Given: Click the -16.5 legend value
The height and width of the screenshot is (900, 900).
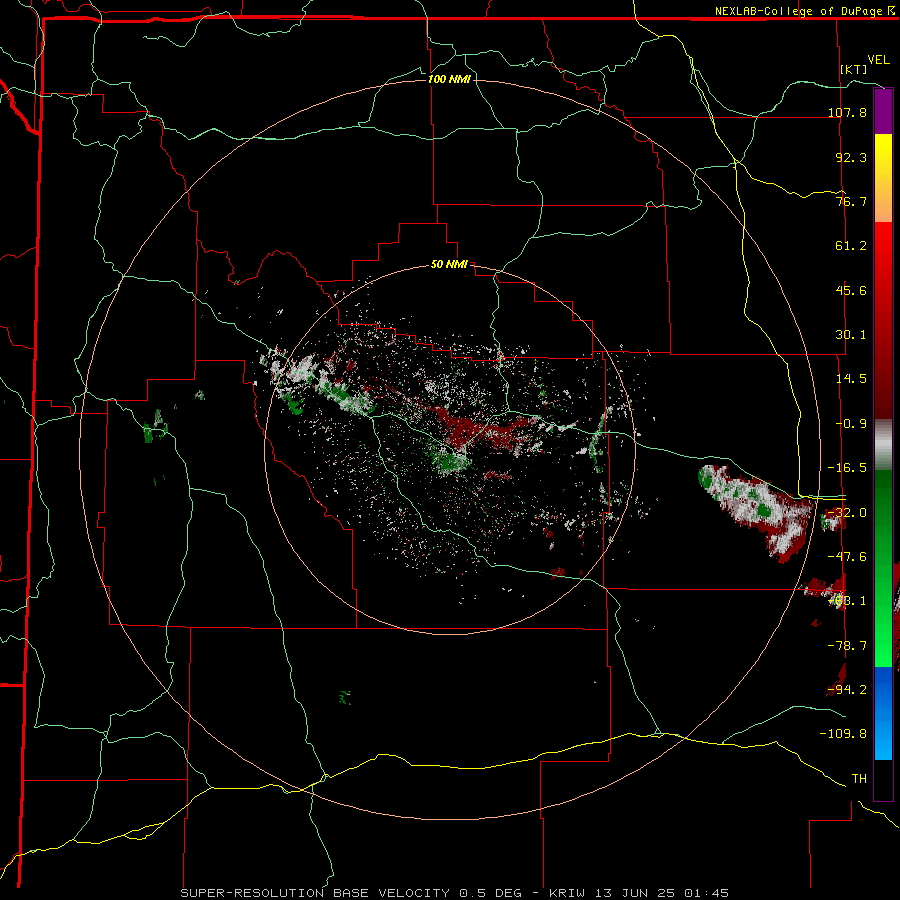Looking at the screenshot, I should (847, 467).
